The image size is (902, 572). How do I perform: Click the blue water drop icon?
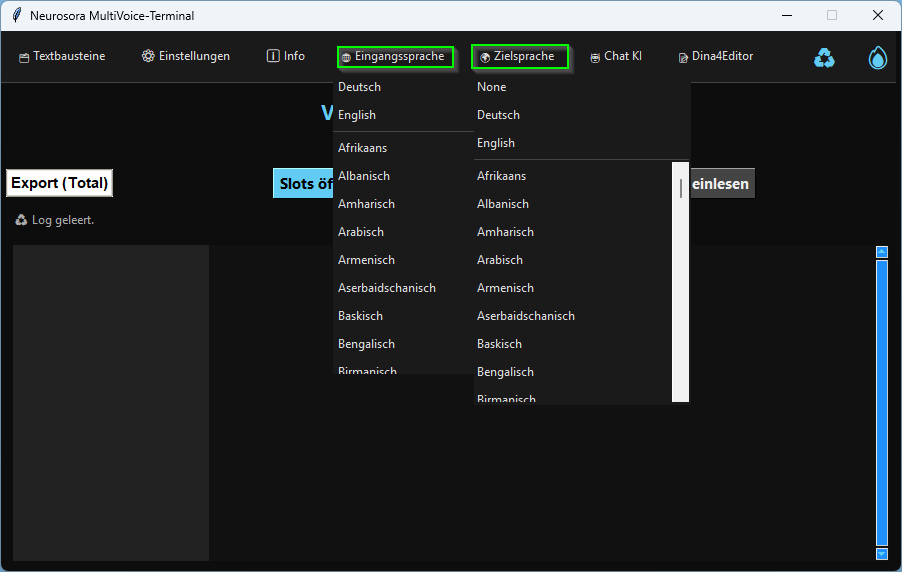coord(877,58)
